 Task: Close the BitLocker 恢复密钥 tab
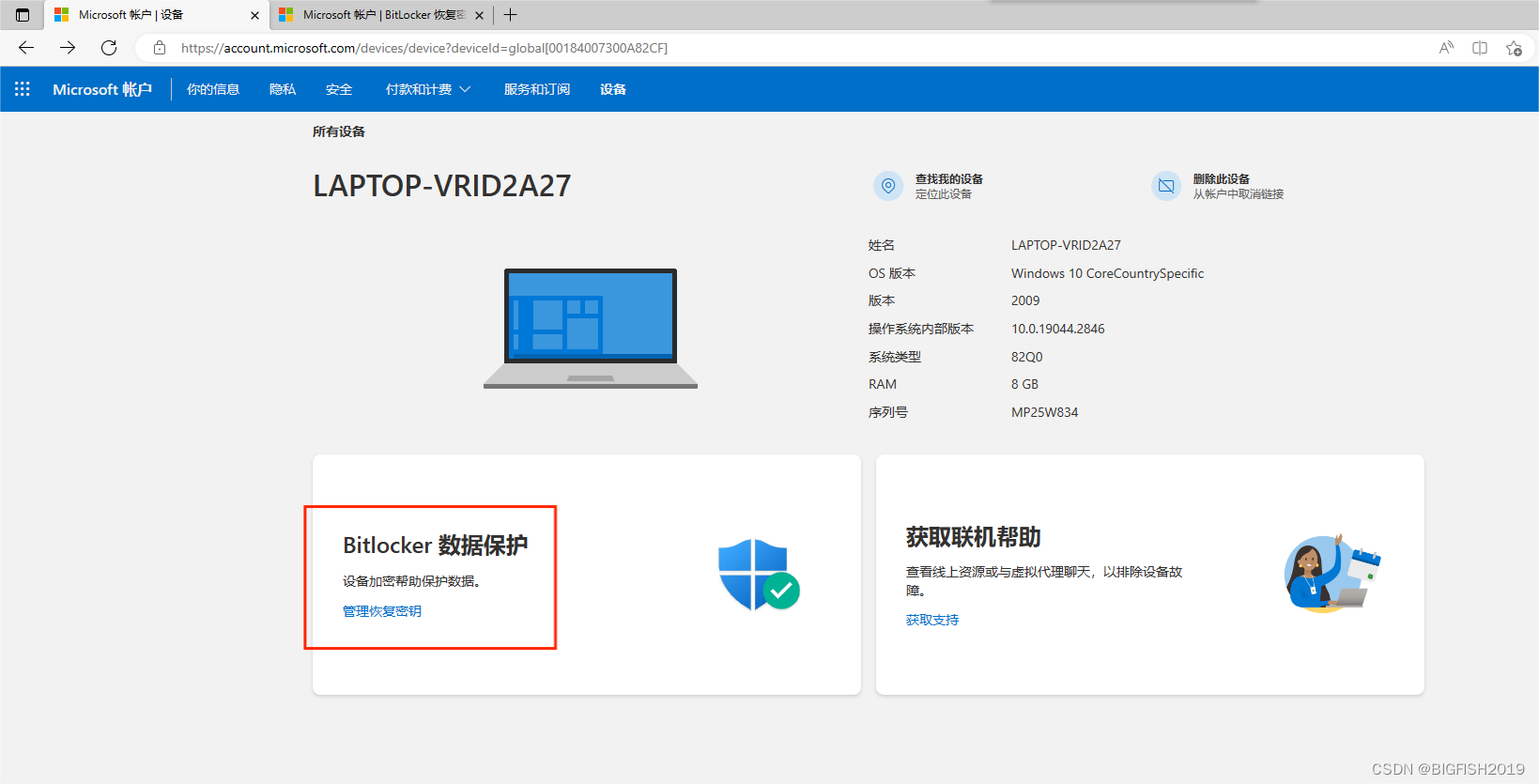tap(479, 15)
